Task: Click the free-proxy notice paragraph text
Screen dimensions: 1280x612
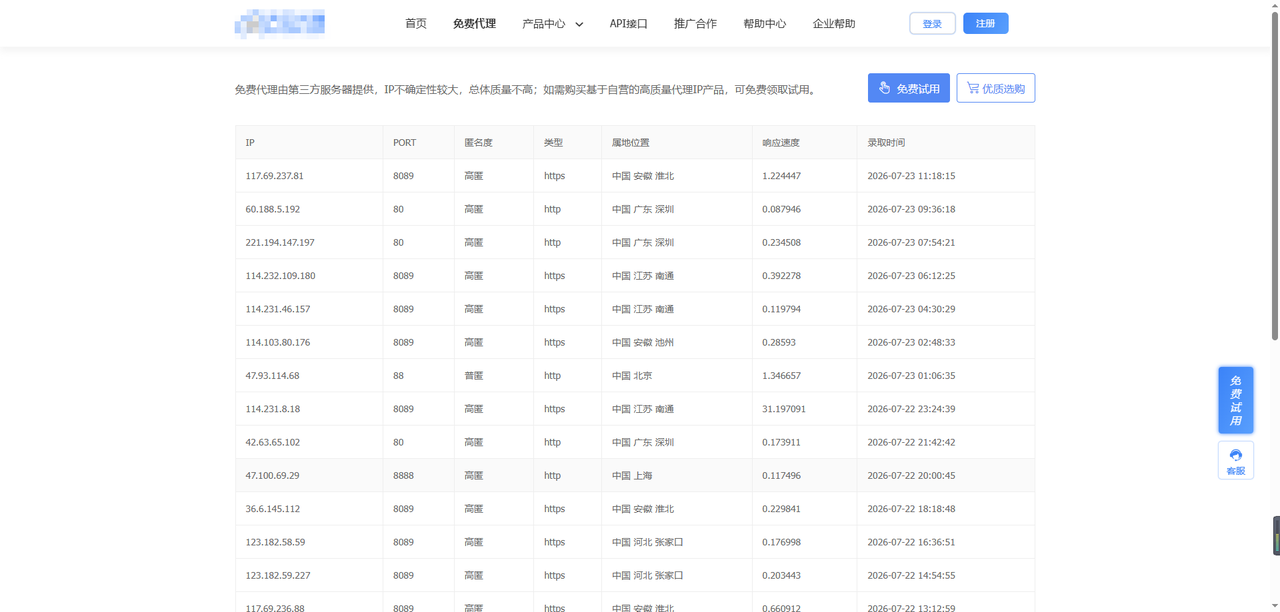Action: [x=527, y=89]
